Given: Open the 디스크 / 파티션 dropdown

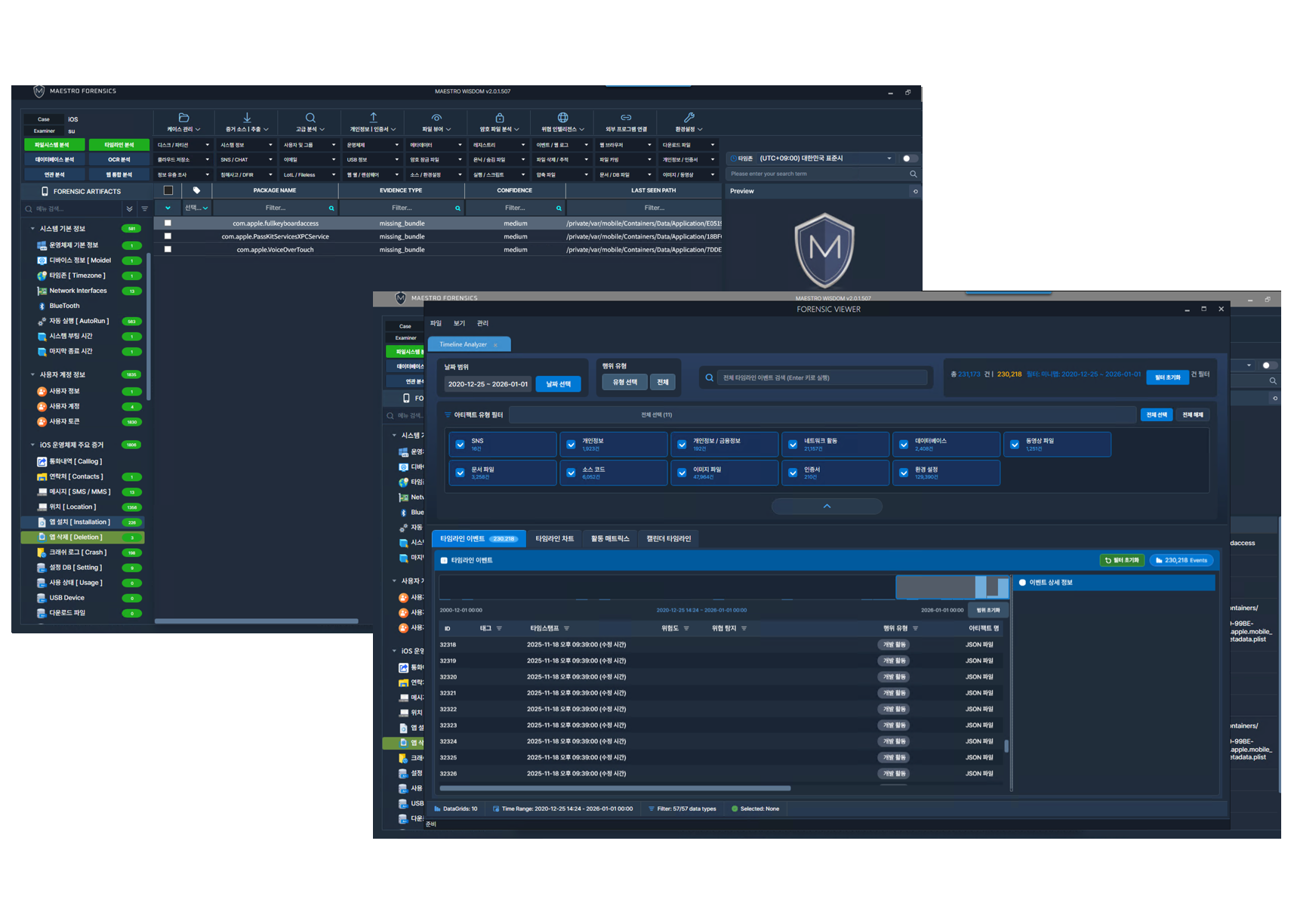Looking at the screenshot, I should pyautogui.click(x=183, y=144).
